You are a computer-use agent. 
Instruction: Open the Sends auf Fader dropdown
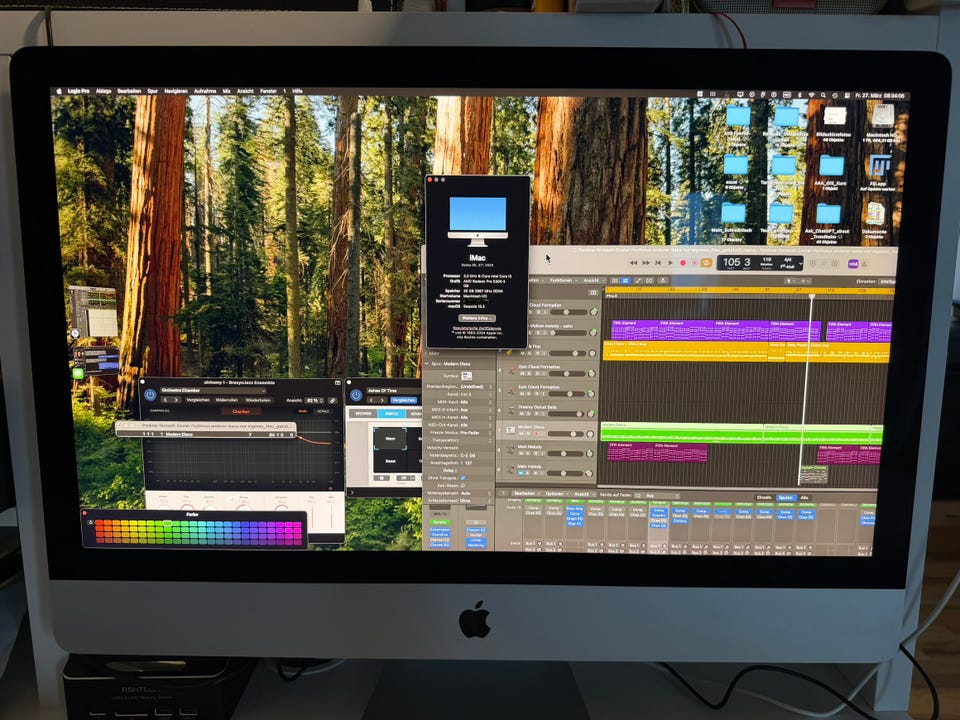tap(658, 495)
